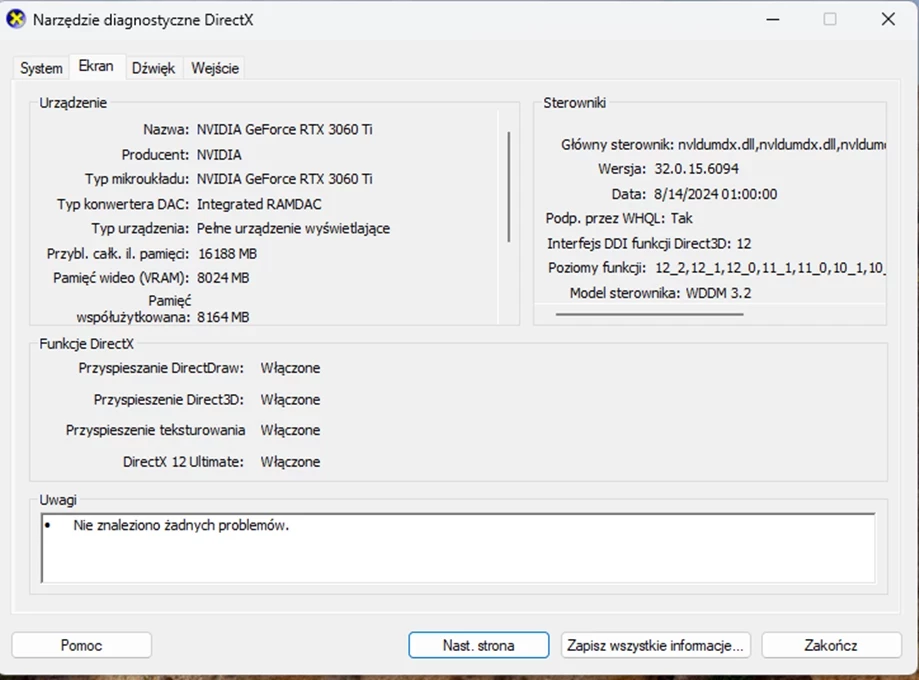Go to the Wejście tab
Screen dimensions: 919x680
pos(215,68)
